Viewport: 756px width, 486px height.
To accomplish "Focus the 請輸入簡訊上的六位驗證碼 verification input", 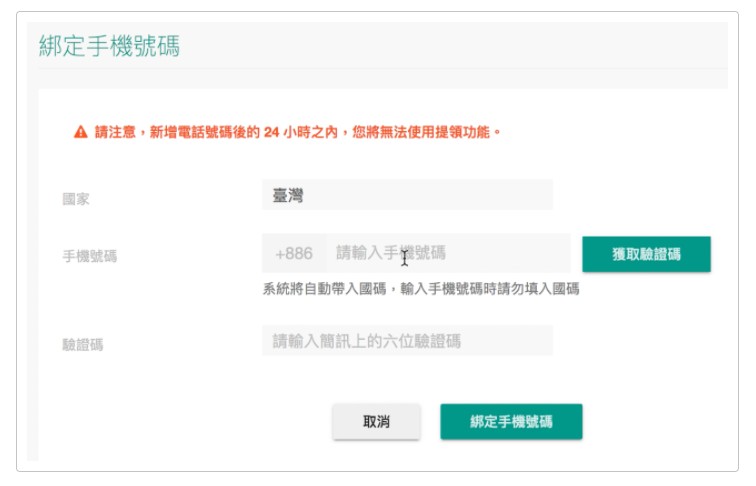I will [407, 341].
